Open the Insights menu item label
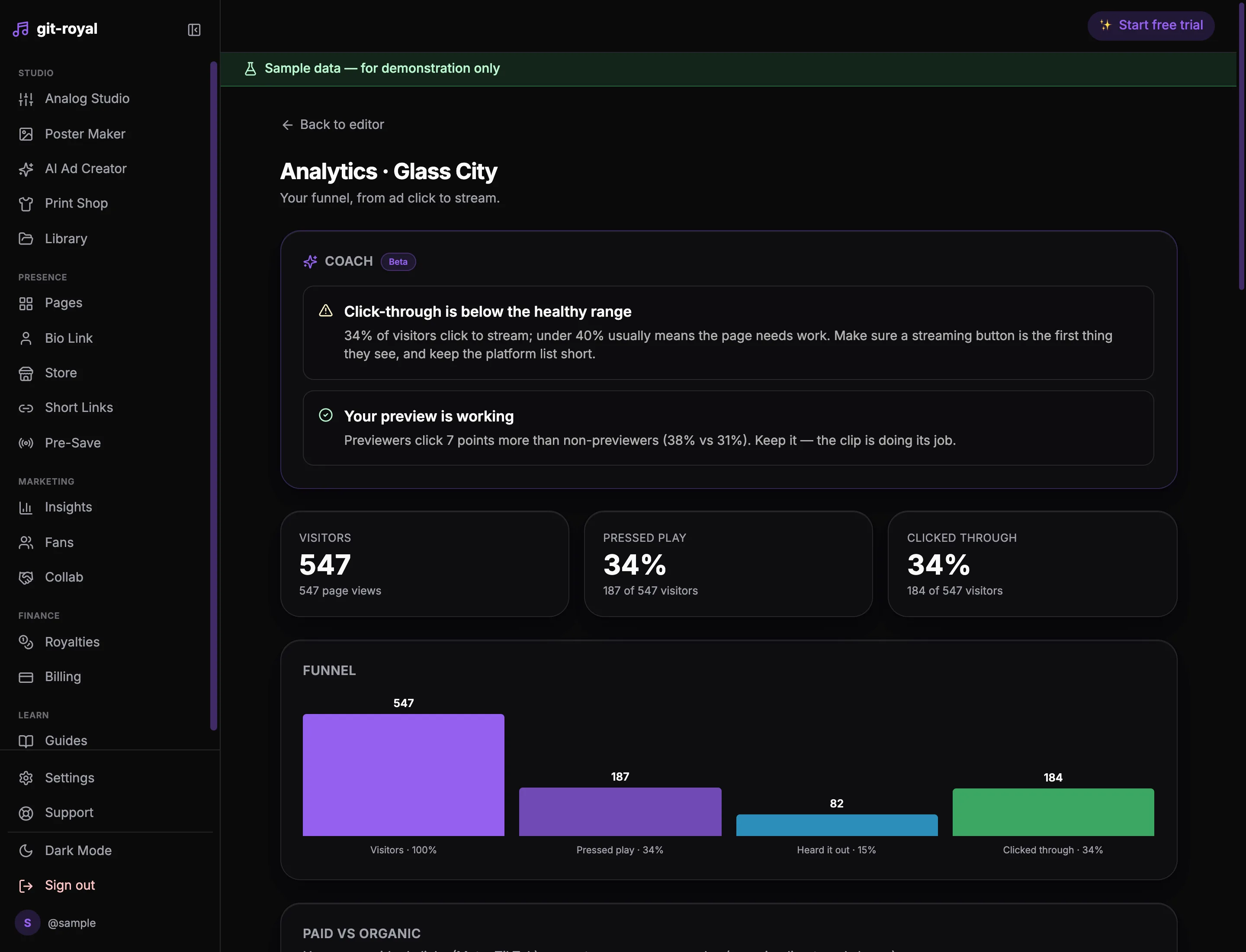Viewport: 1246px width, 952px height. pyautogui.click(x=68, y=507)
